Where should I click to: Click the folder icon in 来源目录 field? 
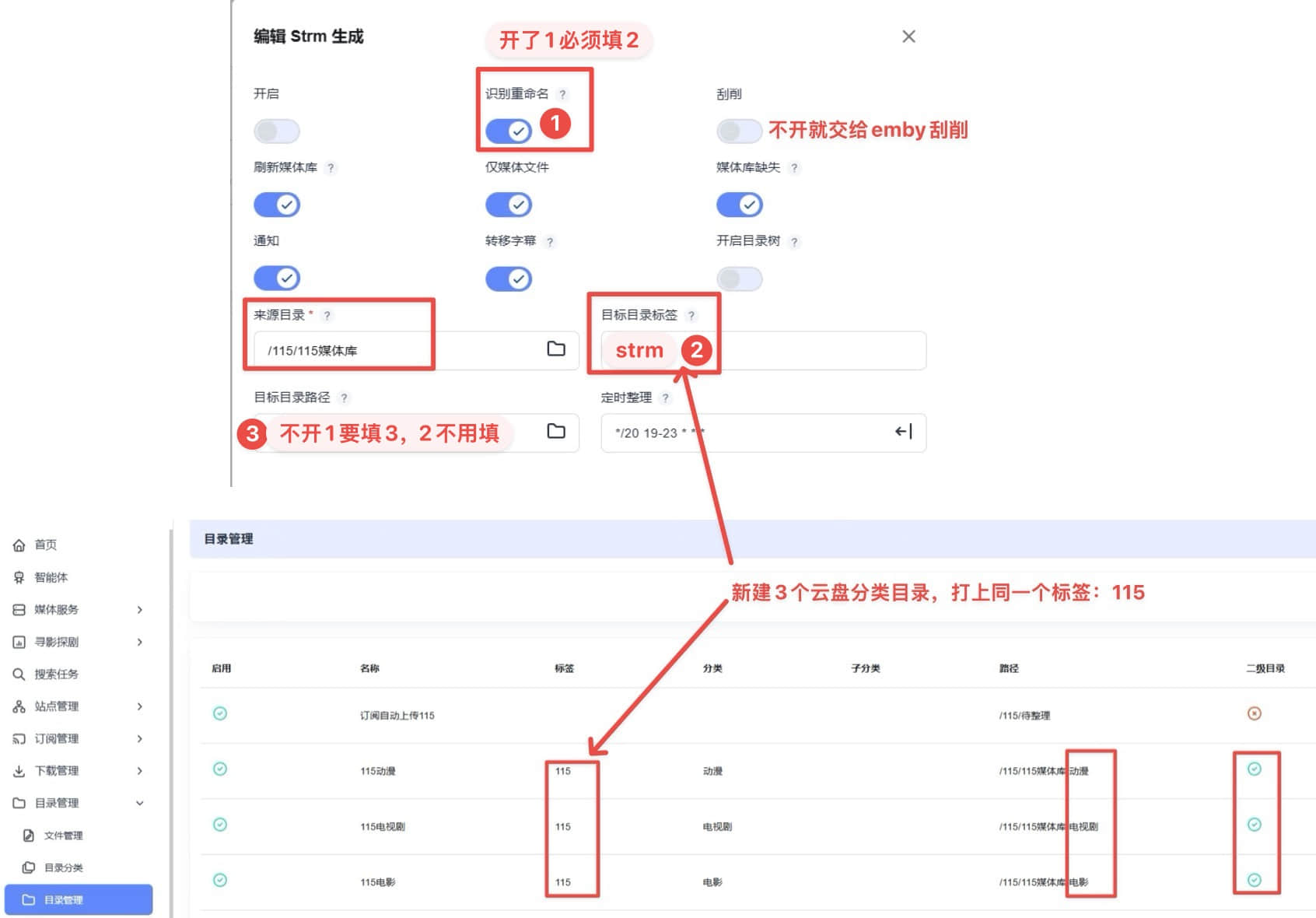pyautogui.click(x=555, y=349)
